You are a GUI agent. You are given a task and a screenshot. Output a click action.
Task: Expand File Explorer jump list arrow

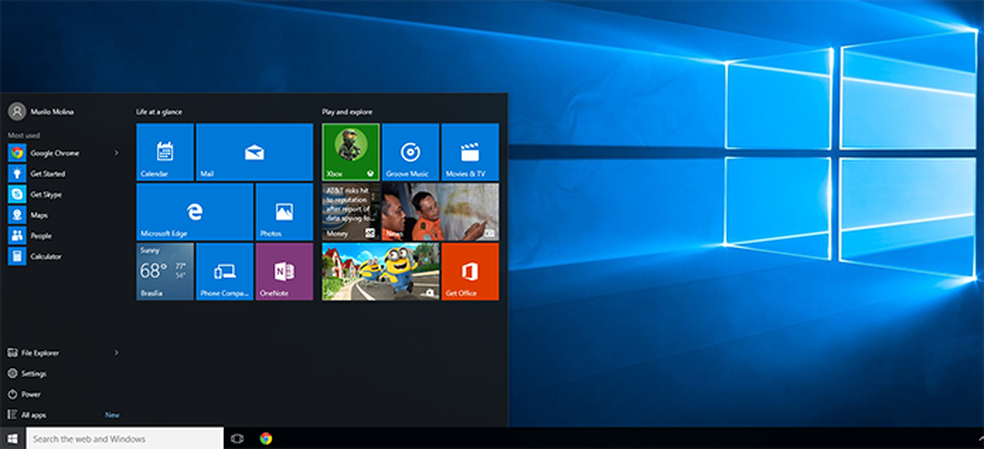click(116, 353)
